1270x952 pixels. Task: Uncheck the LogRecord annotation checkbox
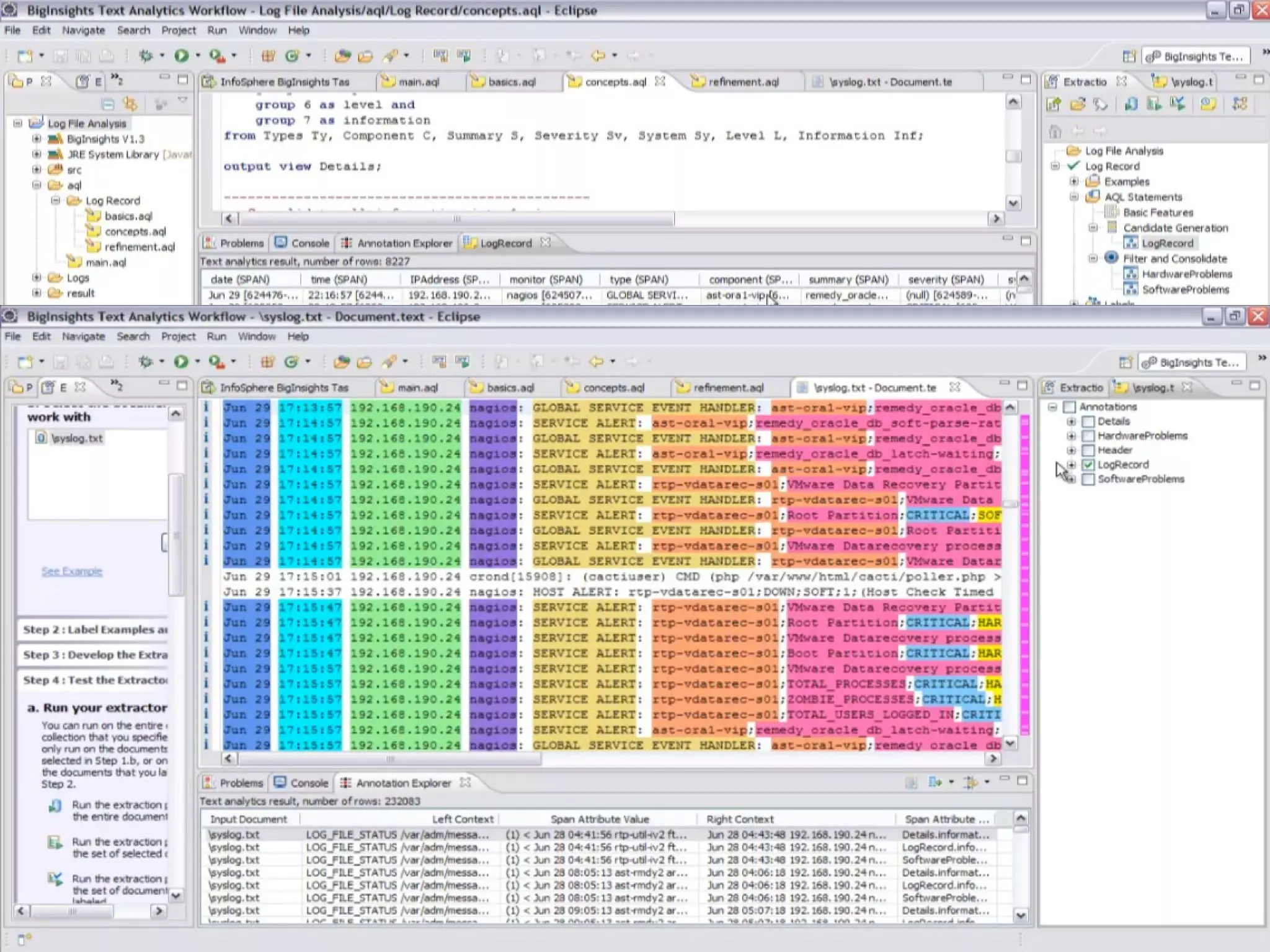click(x=1088, y=465)
